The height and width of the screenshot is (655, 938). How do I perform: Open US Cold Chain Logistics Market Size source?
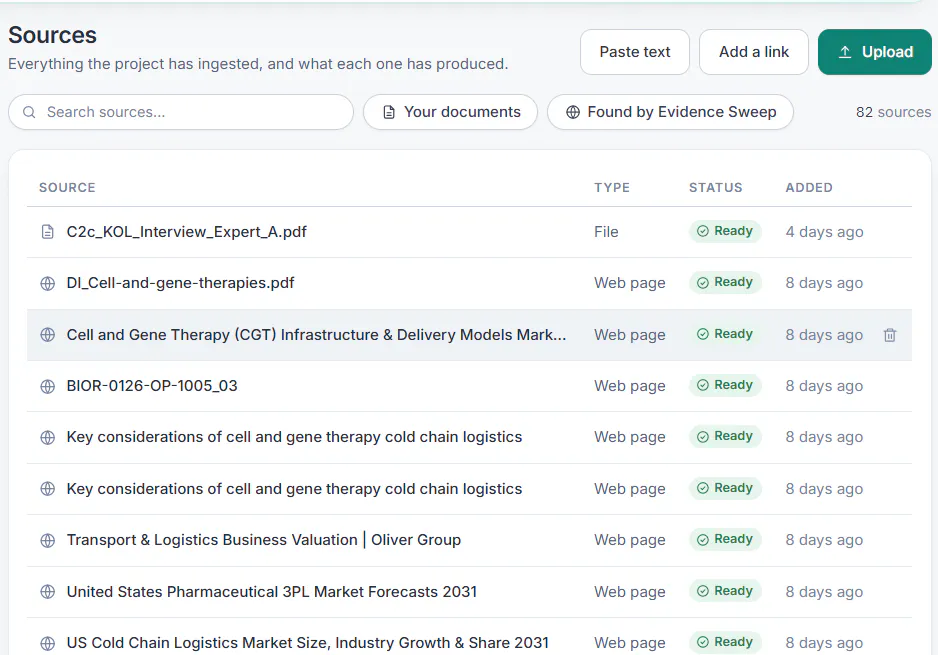pos(307,643)
